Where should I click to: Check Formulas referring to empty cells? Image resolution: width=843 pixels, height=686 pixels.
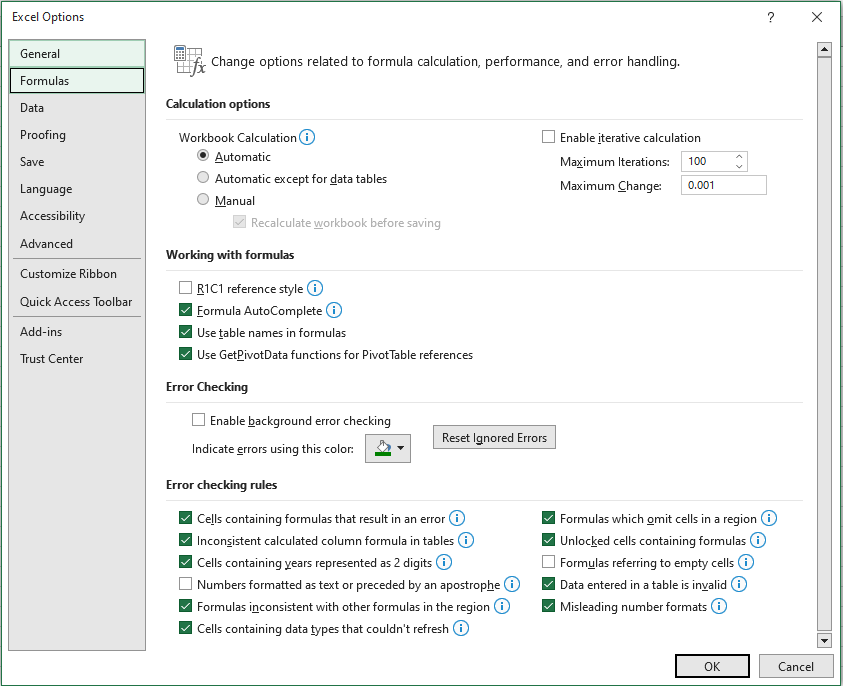548,562
